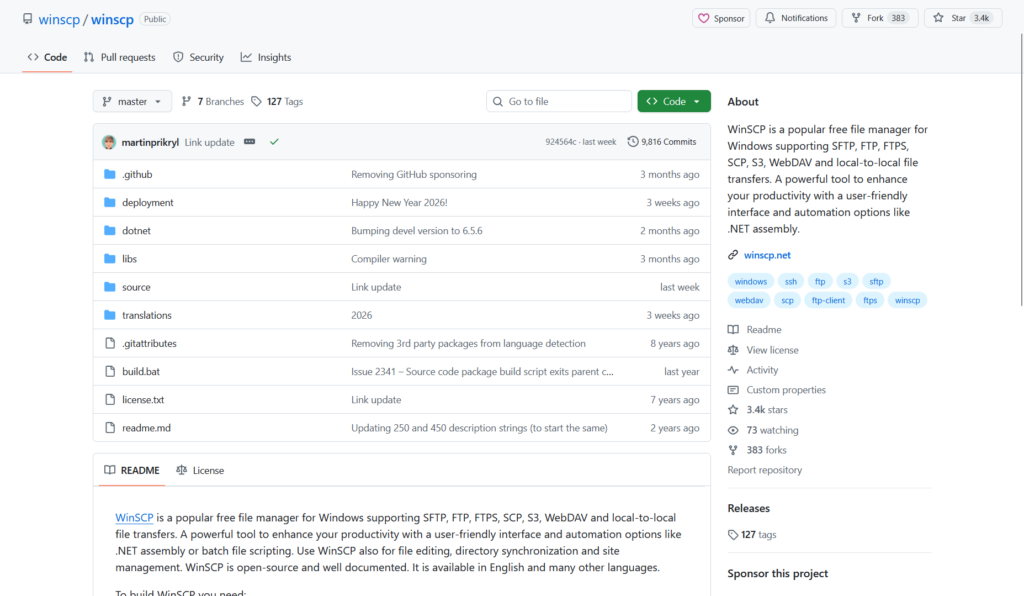Click the 127 Tags icon link

point(277,101)
